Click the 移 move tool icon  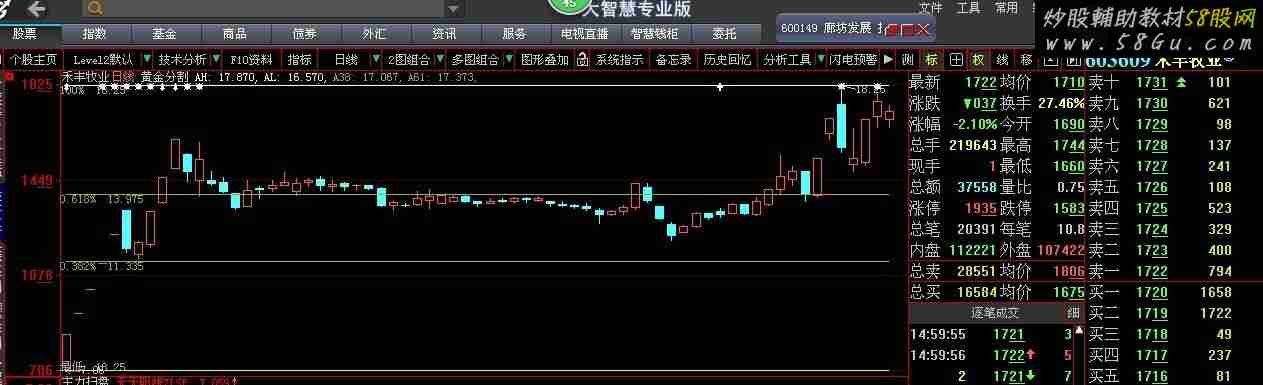tap(1027, 60)
